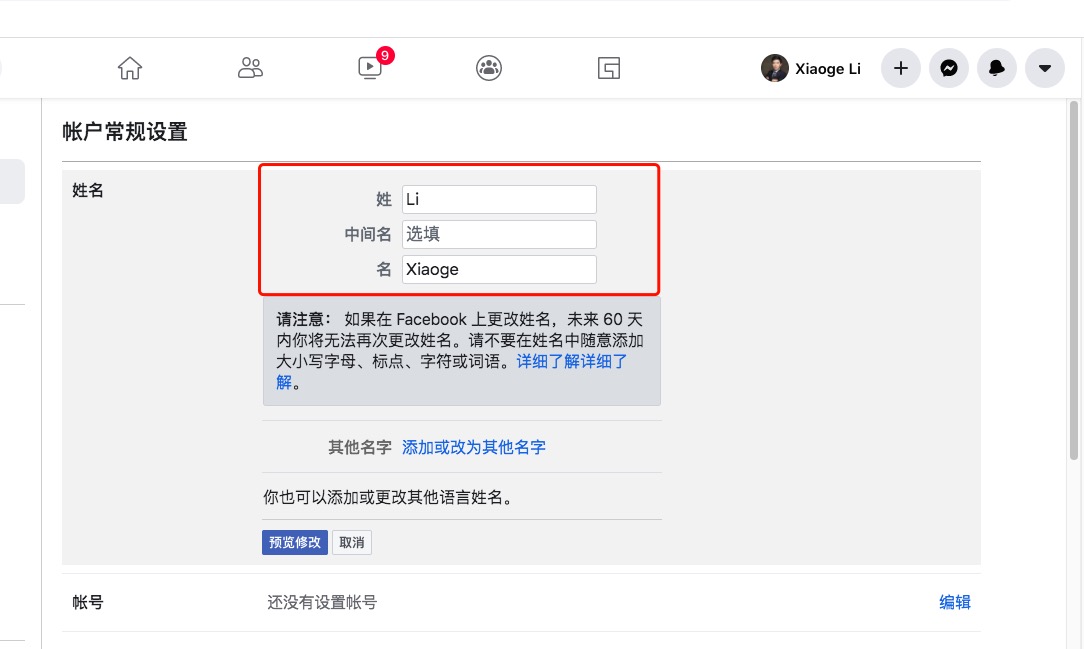Click inside the 姓 input field

click(x=498, y=199)
